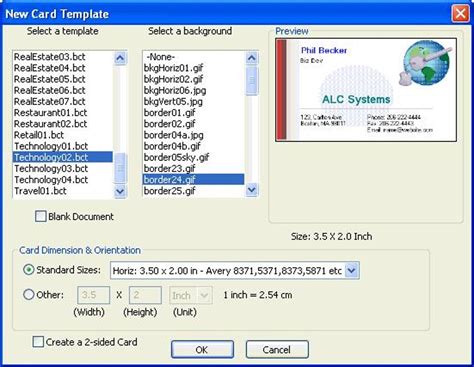Click background list scroll up arrow
This screenshot has width=474, height=367.
252,58
